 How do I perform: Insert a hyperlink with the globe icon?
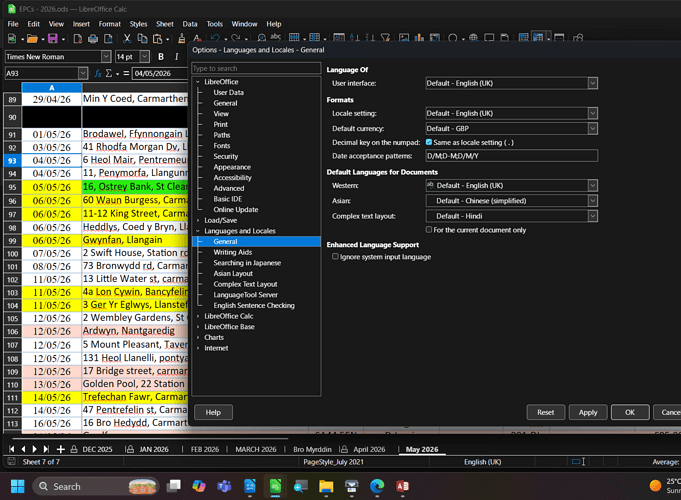point(473,38)
